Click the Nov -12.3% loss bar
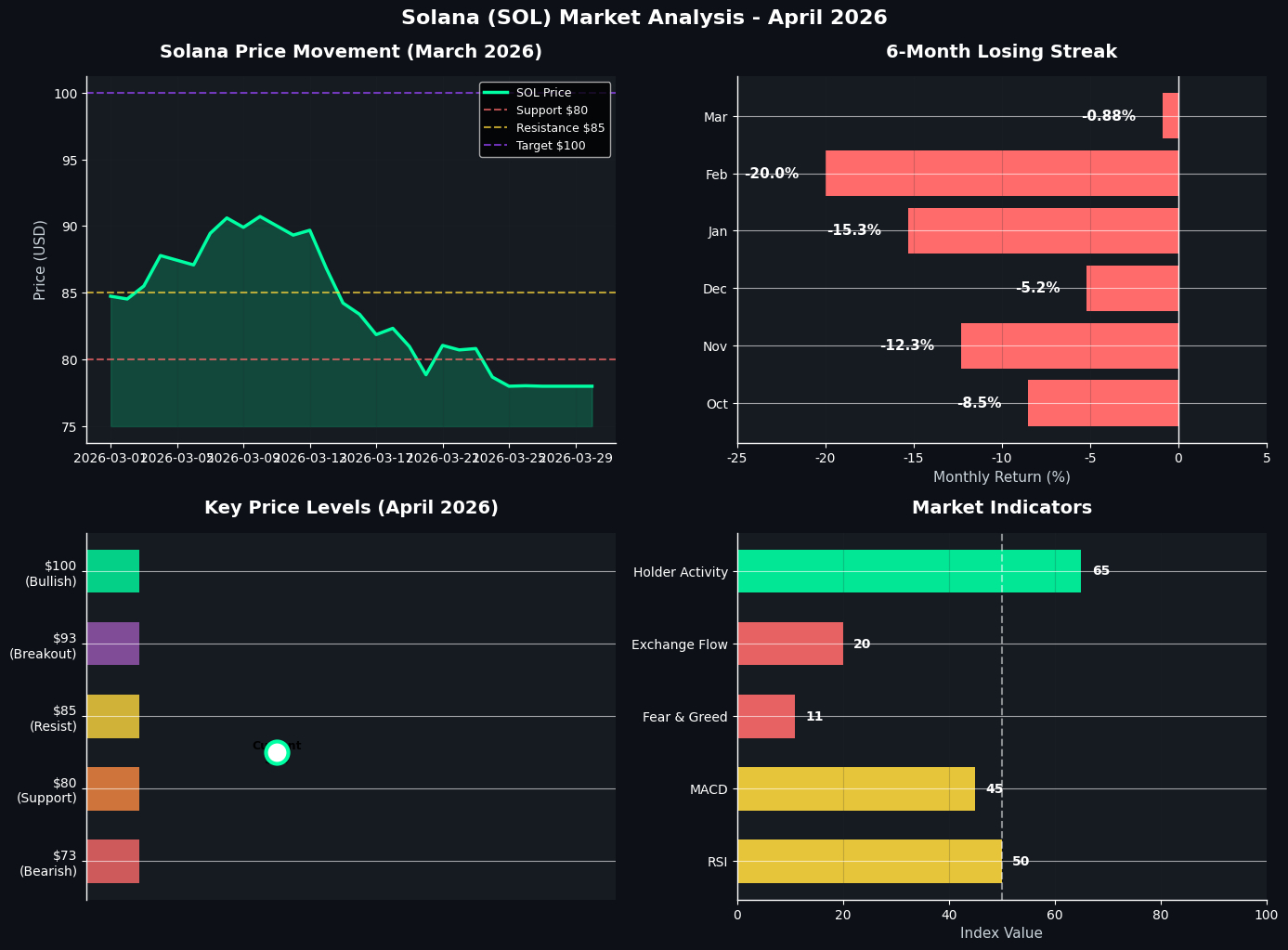1288x950 pixels. tap(1070, 345)
